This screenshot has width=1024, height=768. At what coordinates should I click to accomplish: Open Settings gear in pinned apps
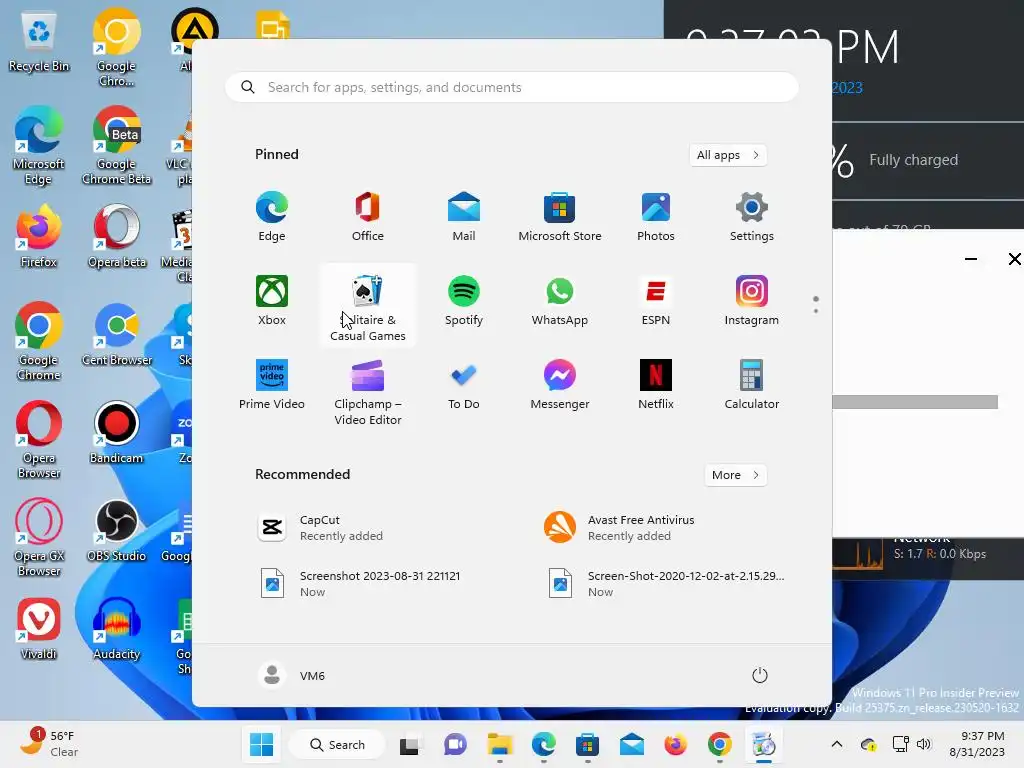752,217
